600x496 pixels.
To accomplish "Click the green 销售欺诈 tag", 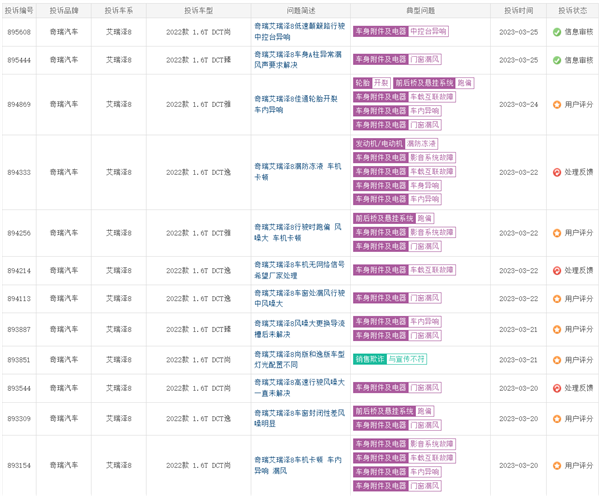I will coord(370,359).
